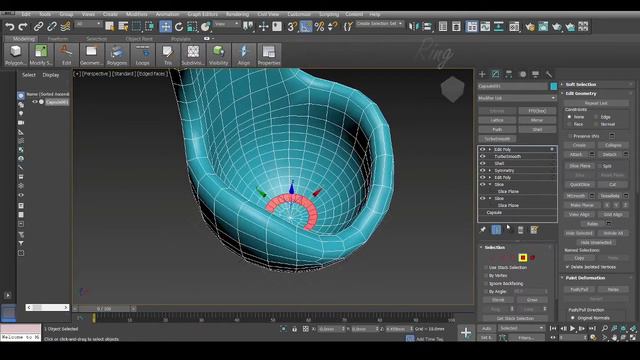Enable the Preserve UVs checkbox
Screen dimensions: 640x360
pyautogui.click(x=570, y=136)
